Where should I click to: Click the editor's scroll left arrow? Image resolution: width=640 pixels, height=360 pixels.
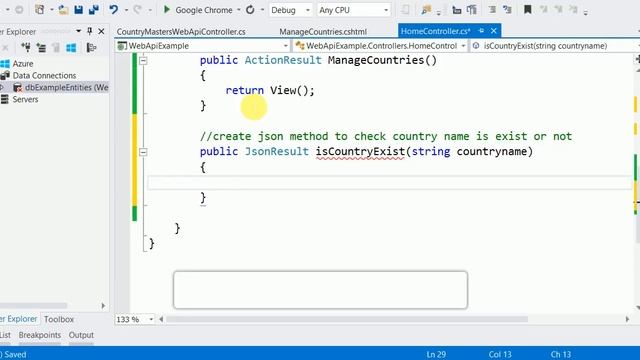click(161, 319)
